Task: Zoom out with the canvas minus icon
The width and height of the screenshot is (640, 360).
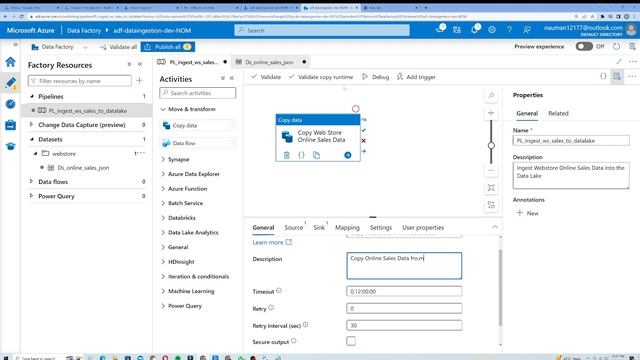Action: click(x=491, y=170)
